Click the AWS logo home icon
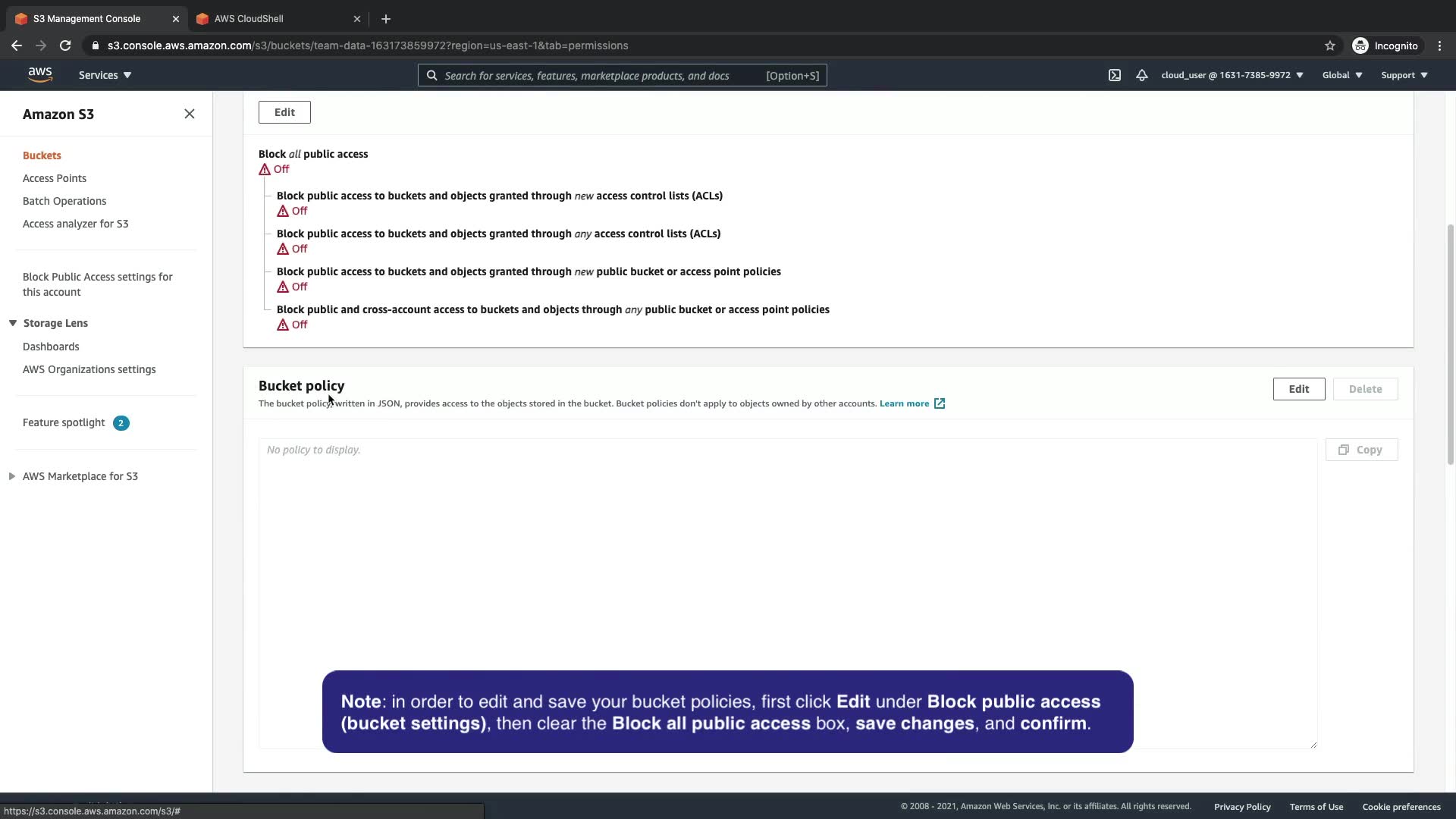The image size is (1456, 819). (40, 74)
